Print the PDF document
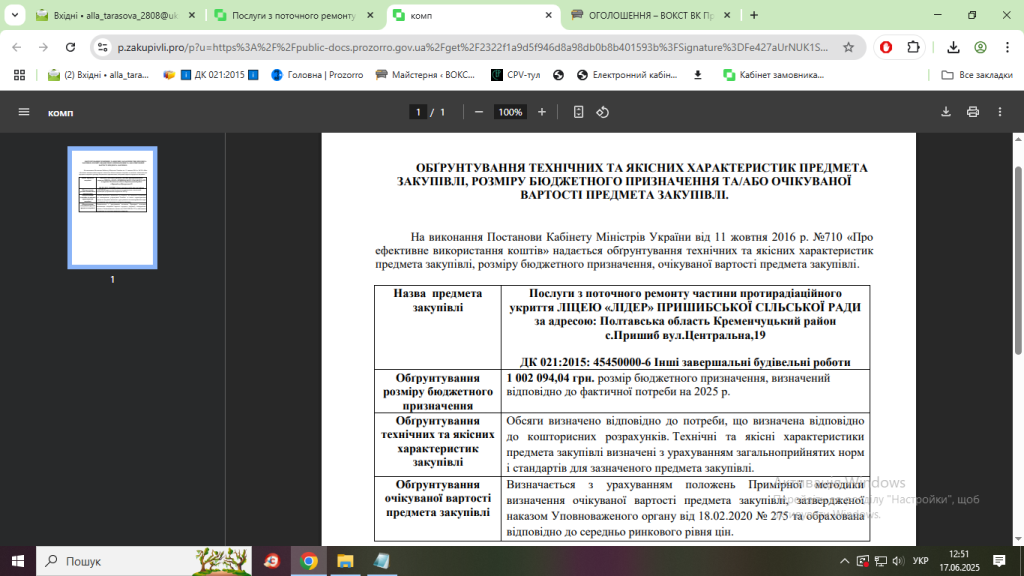Image resolution: width=1024 pixels, height=576 pixels. (973, 112)
